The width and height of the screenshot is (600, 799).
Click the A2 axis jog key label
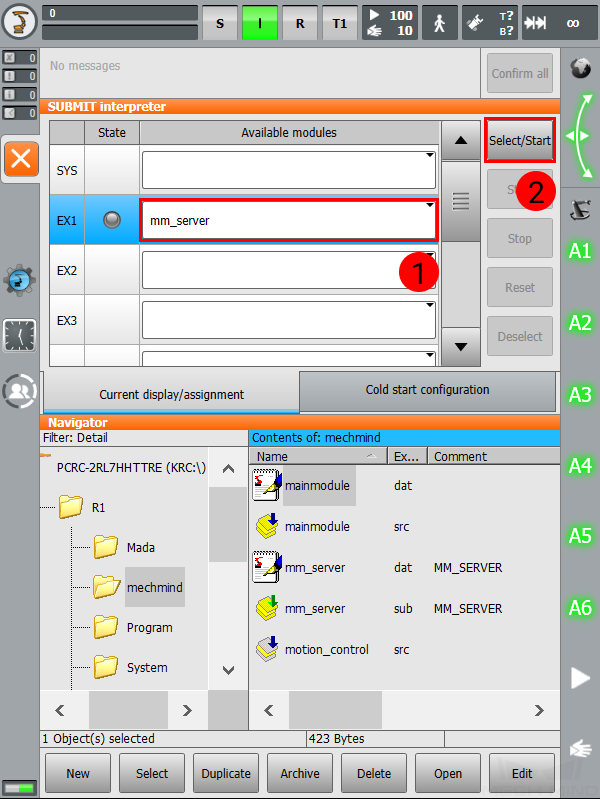point(580,323)
